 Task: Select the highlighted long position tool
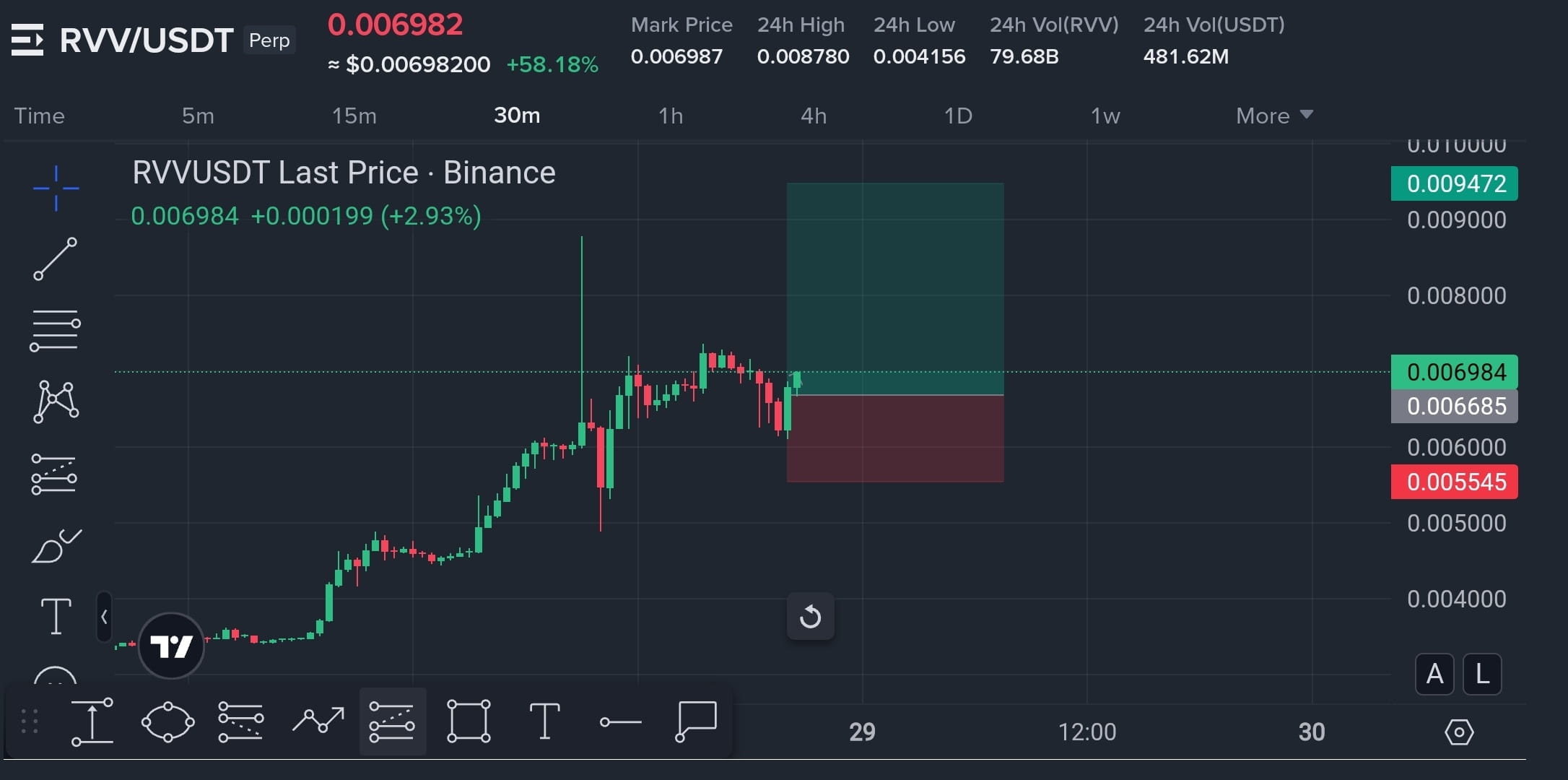(x=392, y=721)
